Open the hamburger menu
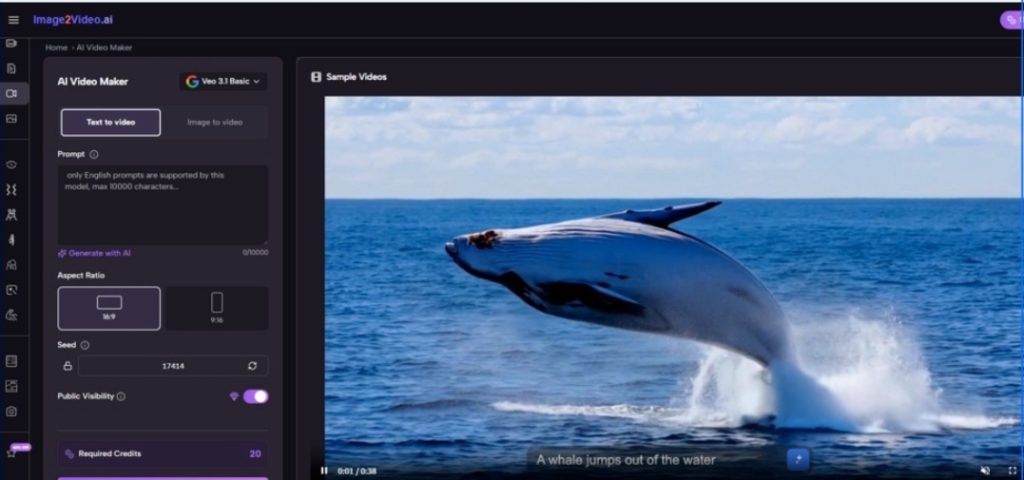The width and height of the screenshot is (1024, 480). coord(13,20)
